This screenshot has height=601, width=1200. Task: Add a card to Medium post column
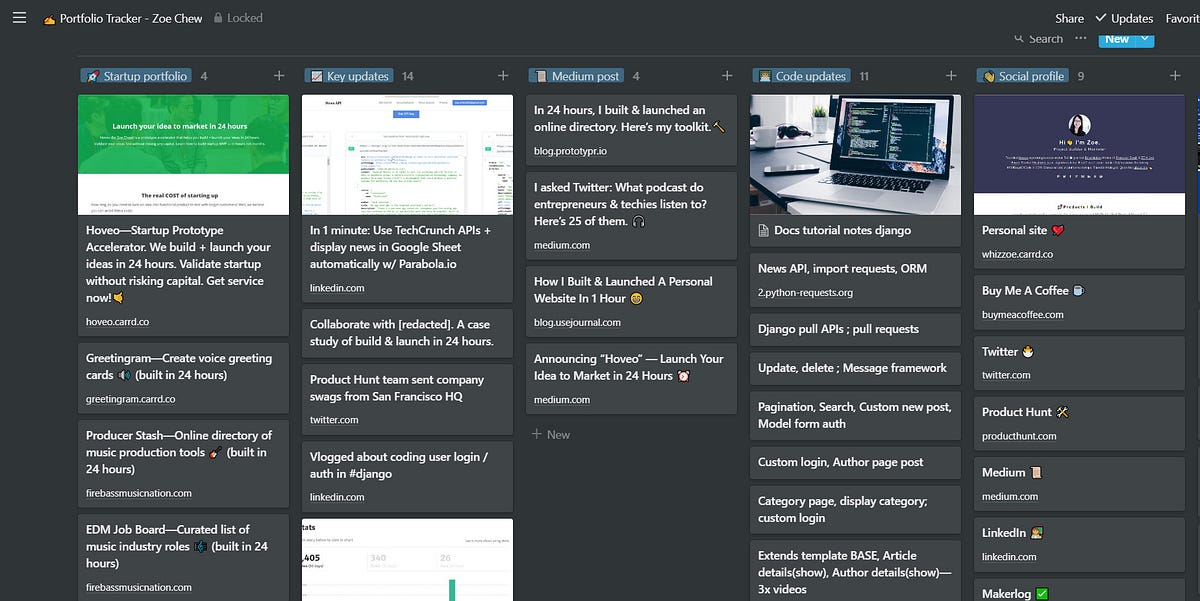pos(727,76)
